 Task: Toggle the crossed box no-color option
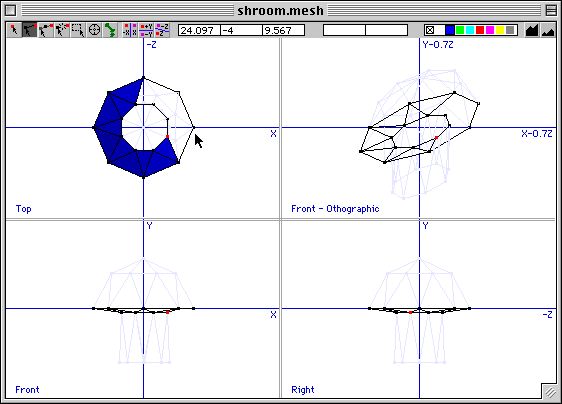tap(430, 30)
